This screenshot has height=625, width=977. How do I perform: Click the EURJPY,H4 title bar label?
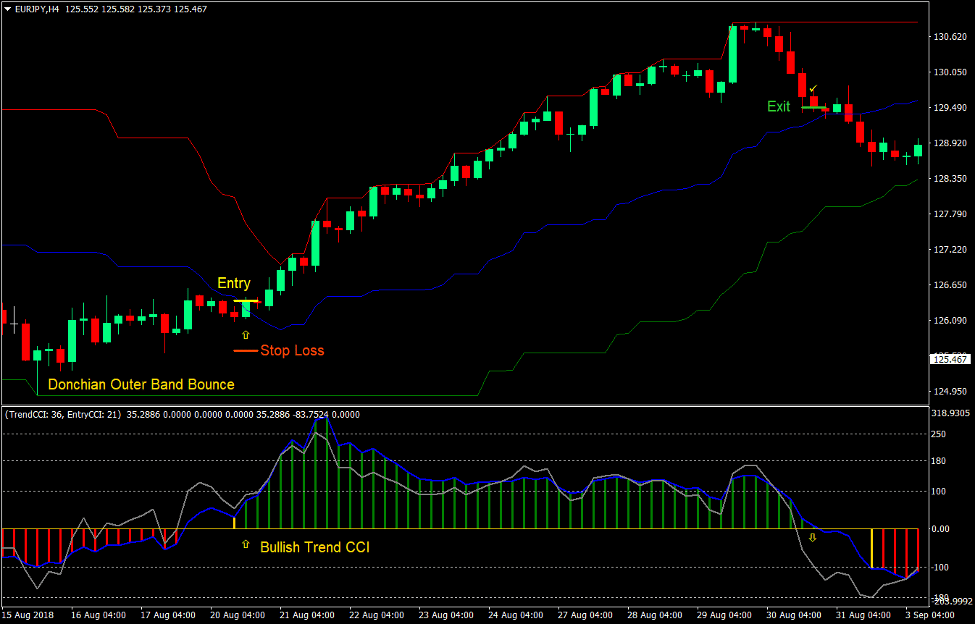[35, 8]
